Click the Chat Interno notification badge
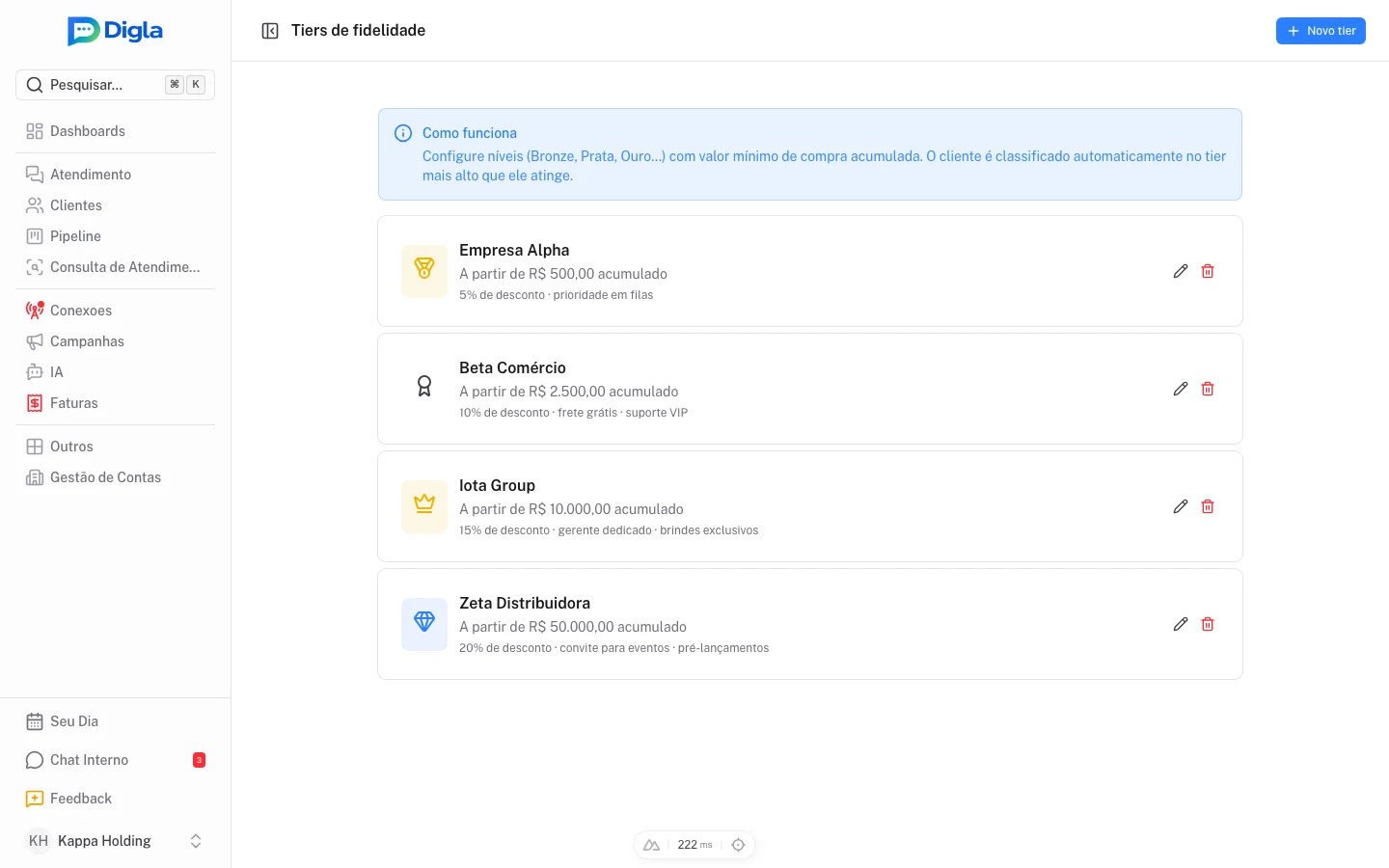 199,760
